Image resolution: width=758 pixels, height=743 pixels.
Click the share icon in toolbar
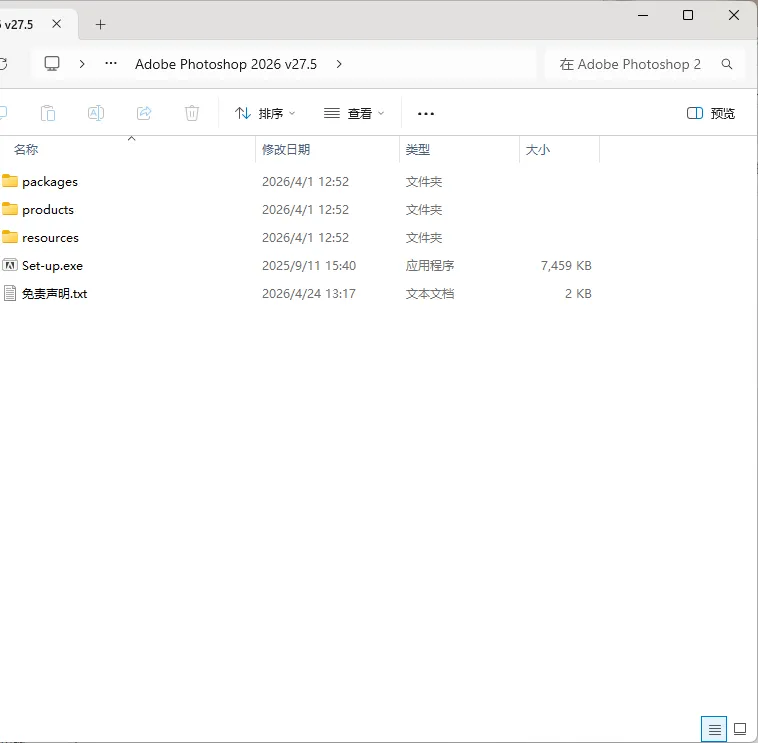coord(144,113)
